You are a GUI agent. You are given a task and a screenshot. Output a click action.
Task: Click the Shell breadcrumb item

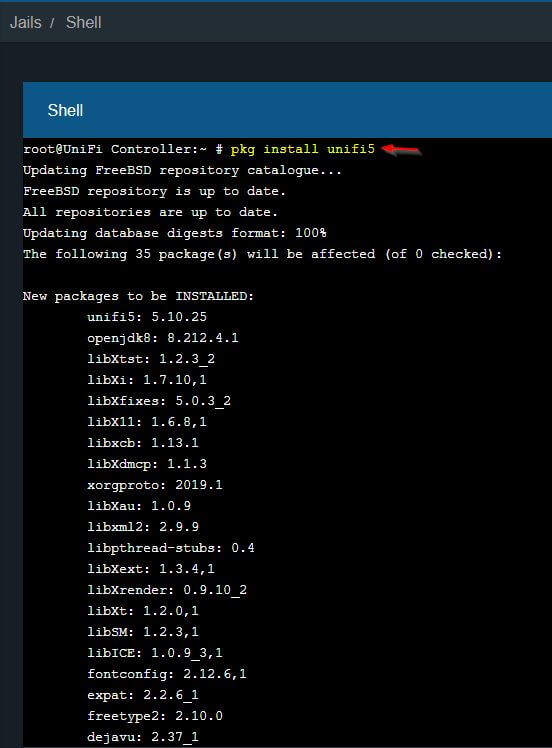83,22
